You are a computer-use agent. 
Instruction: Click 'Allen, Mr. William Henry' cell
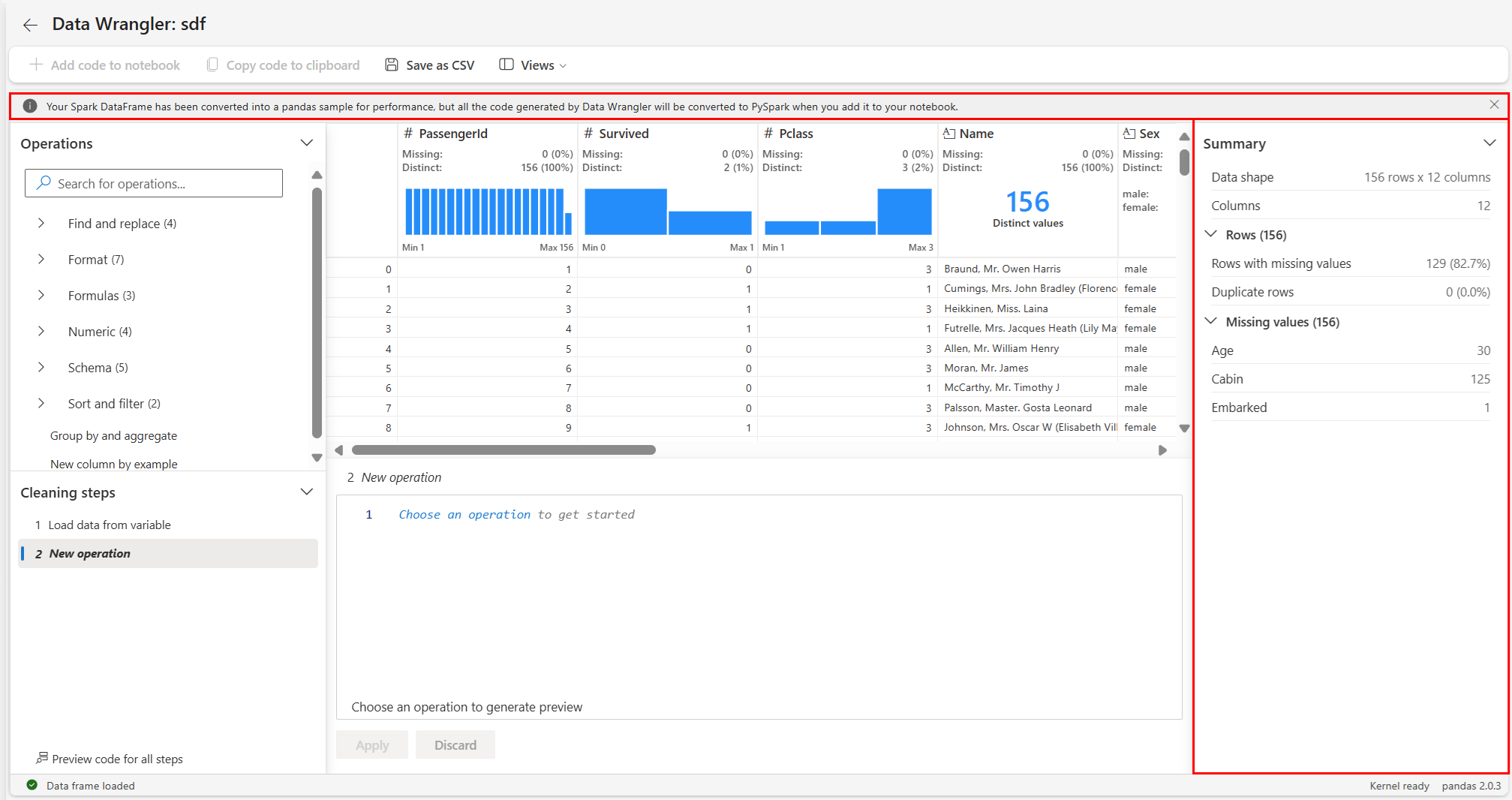tap(1027, 348)
